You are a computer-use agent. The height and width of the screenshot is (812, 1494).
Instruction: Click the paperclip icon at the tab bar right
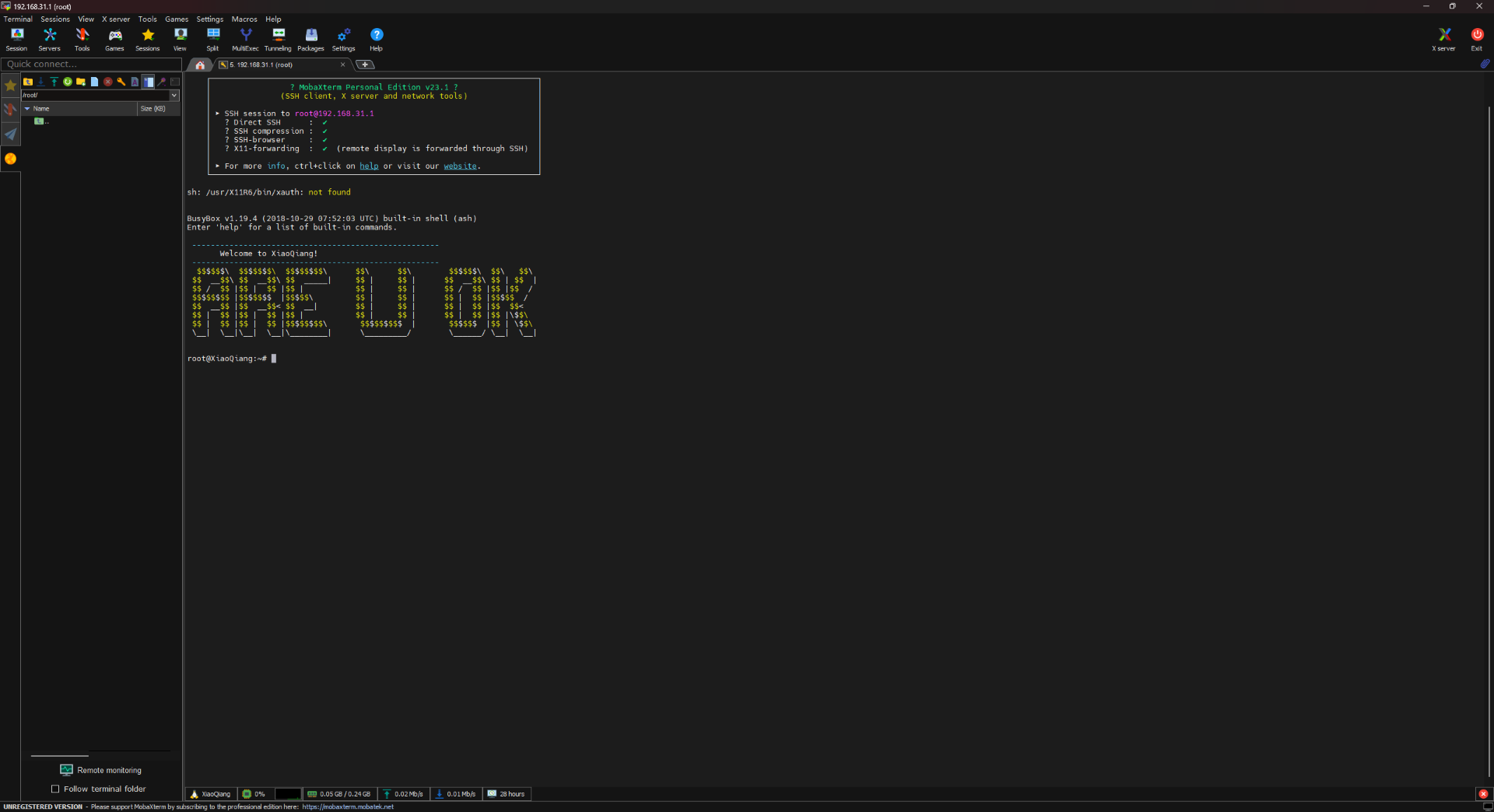[1485, 64]
